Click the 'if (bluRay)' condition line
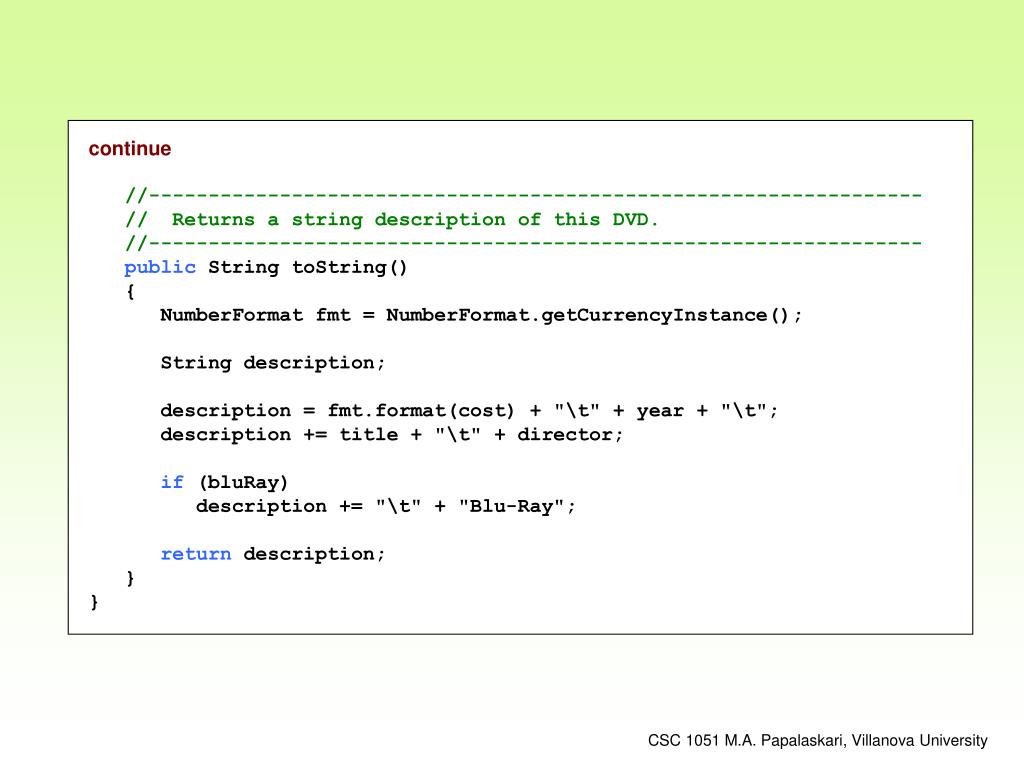 click(x=224, y=483)
